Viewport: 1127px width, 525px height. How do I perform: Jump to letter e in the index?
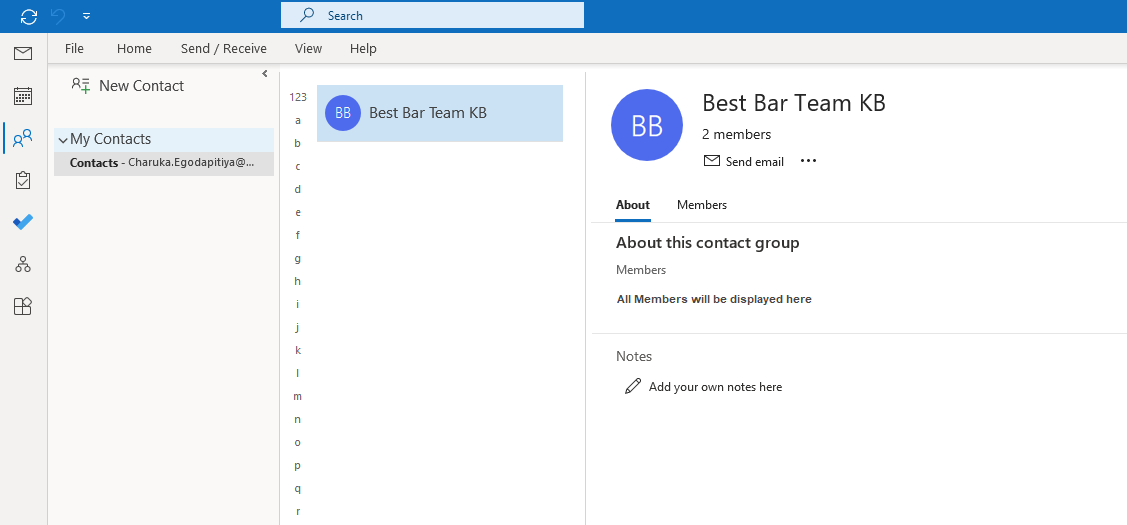click(x=298, y=212)
